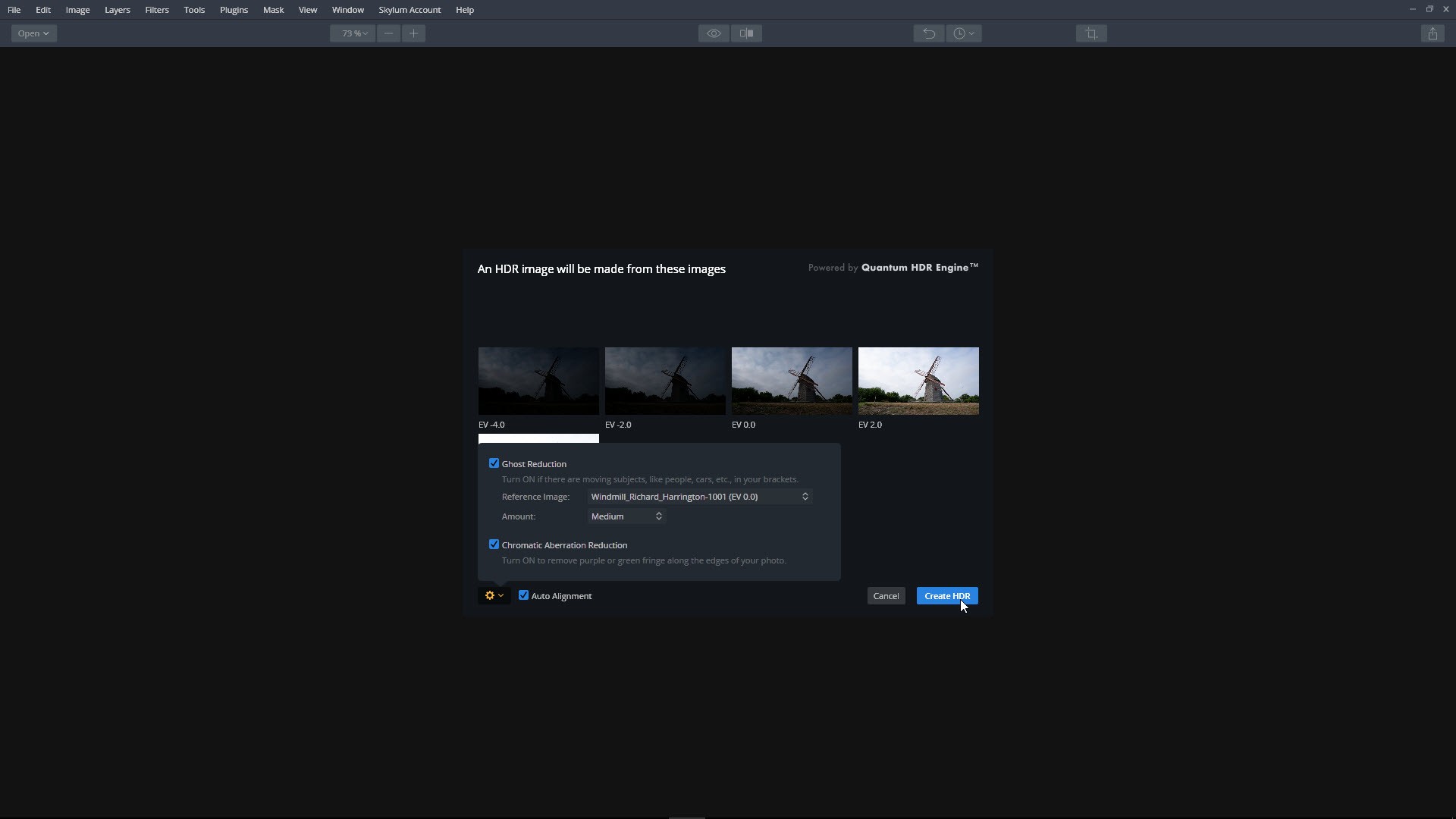Open the Filters menu
The width and height of the screenshot is (1456, 819).
(157, 10)
